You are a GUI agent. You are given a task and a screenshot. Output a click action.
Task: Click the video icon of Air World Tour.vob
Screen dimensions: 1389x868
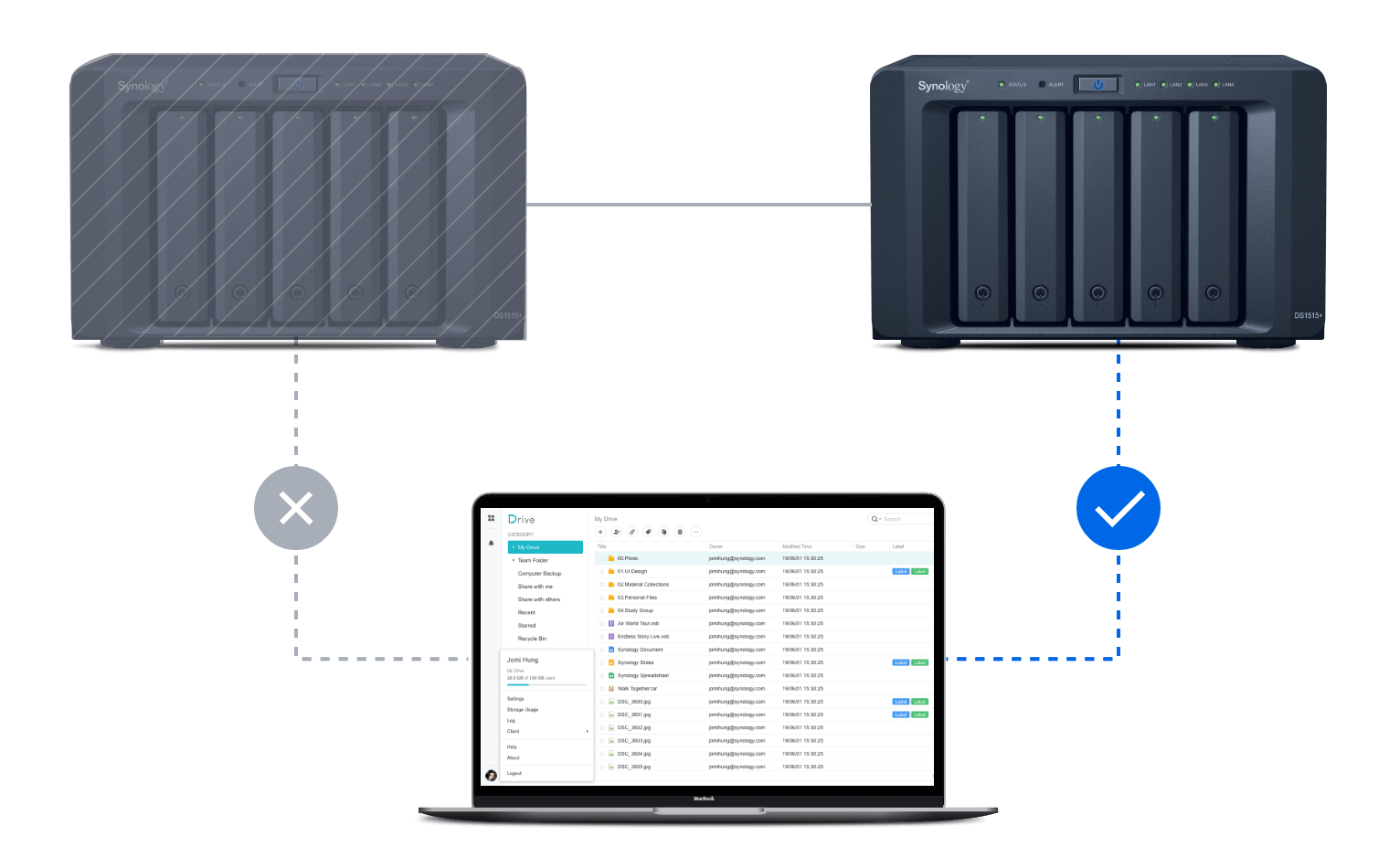pyautogui.click(x=611, y=623)
